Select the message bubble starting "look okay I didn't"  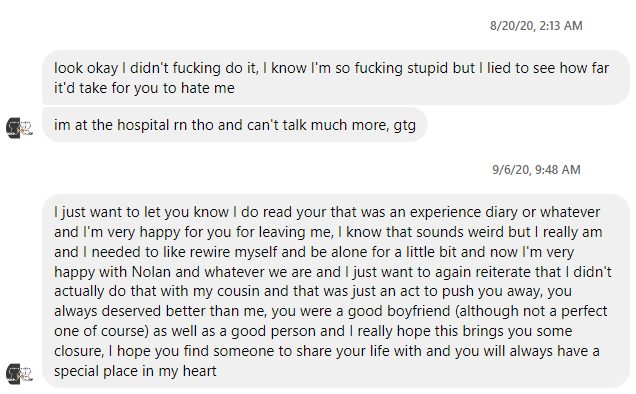(x=336, y=78)
